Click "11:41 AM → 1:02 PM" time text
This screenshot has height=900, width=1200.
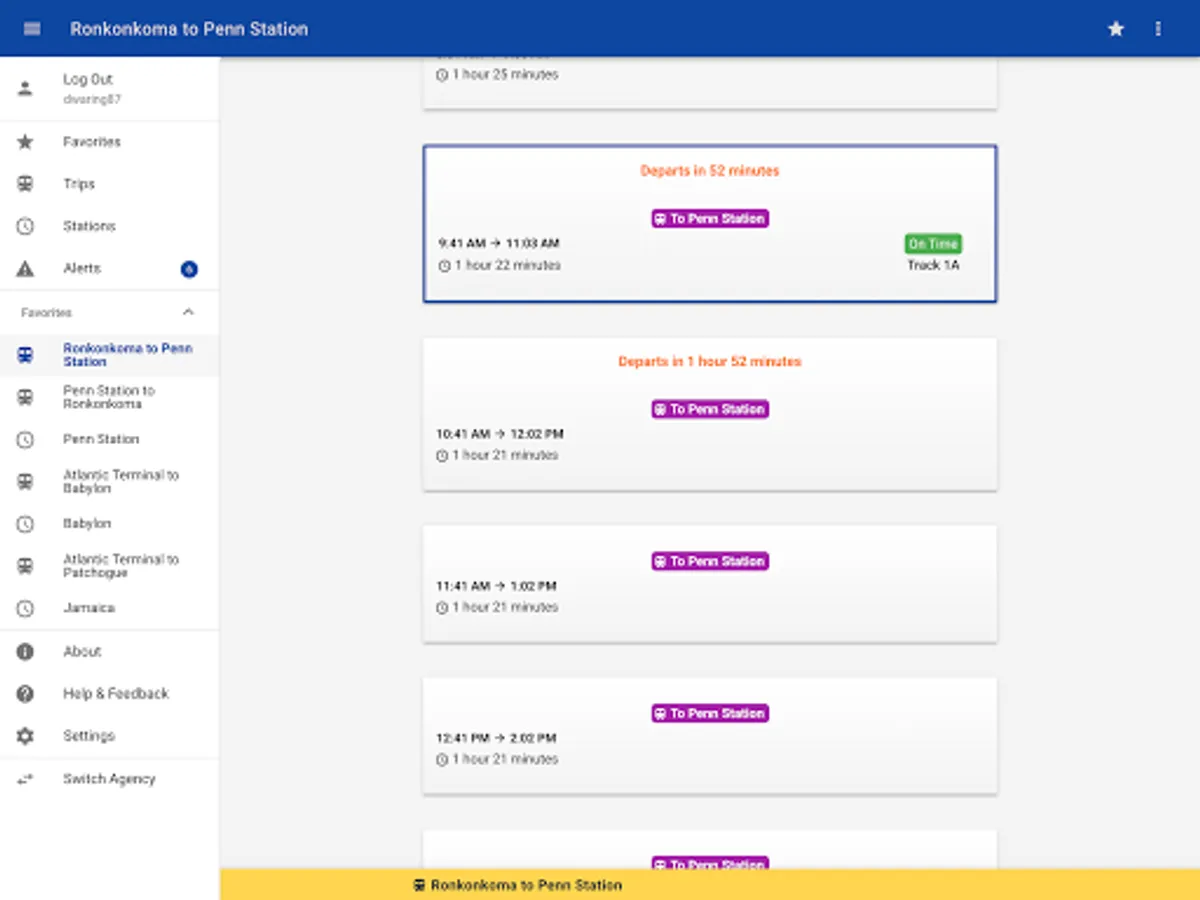[x=496, y=586]
